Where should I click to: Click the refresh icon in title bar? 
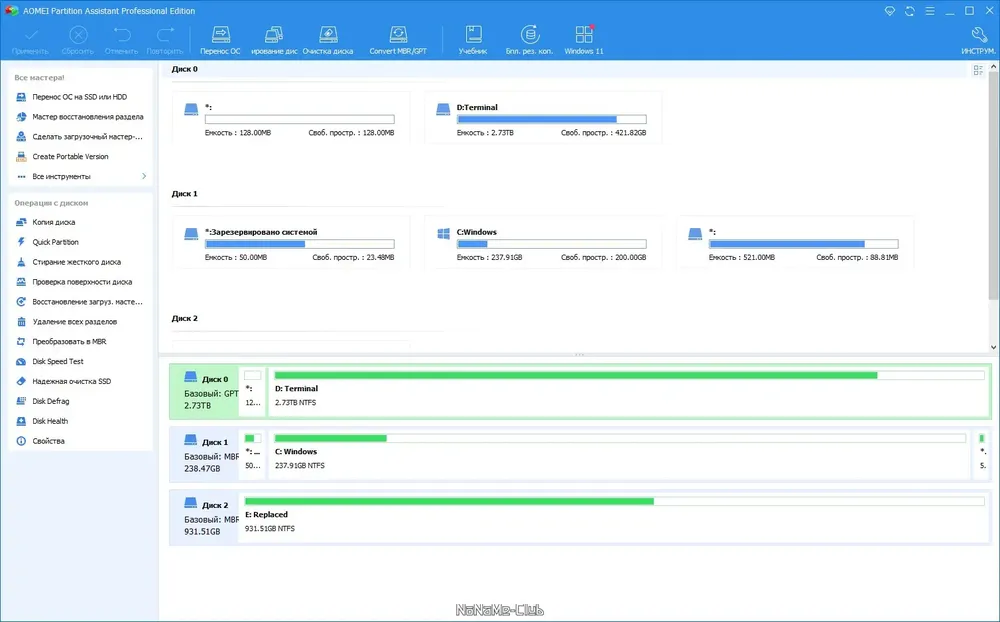(909, 11)
